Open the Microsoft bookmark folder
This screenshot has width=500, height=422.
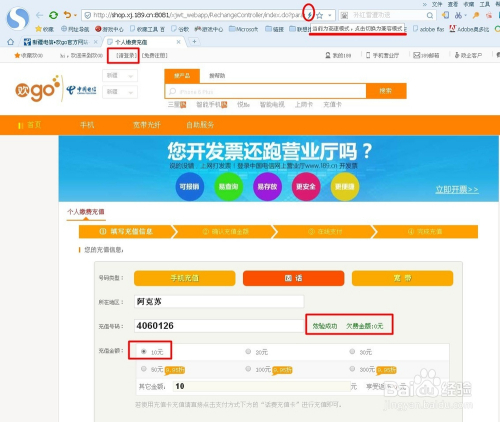(244, 29)
